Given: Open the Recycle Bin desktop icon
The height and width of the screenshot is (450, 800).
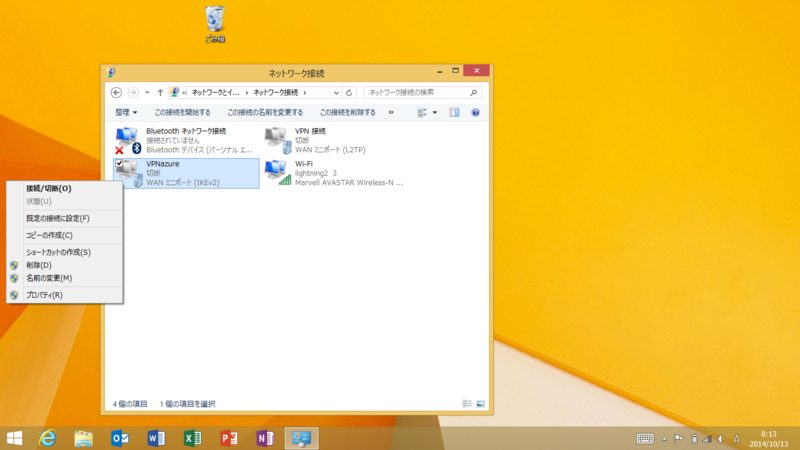Looking at the screenshot, I should point(215,23).
